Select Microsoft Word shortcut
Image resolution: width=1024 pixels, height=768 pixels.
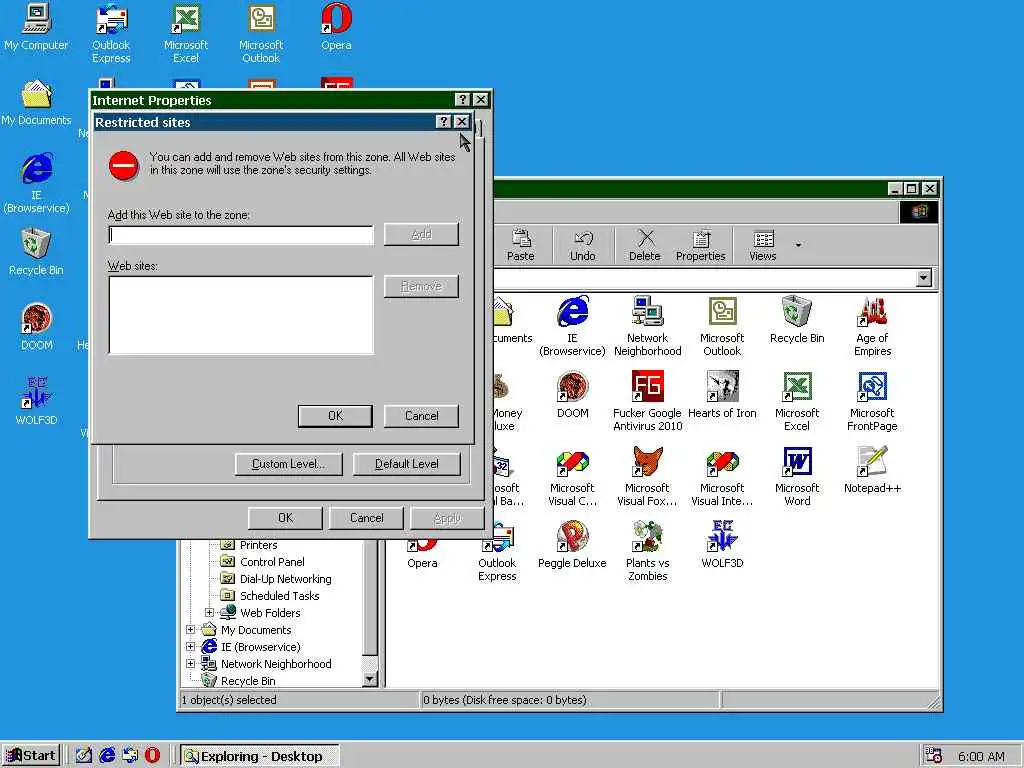pyautogui.click(x=797, y=476)
